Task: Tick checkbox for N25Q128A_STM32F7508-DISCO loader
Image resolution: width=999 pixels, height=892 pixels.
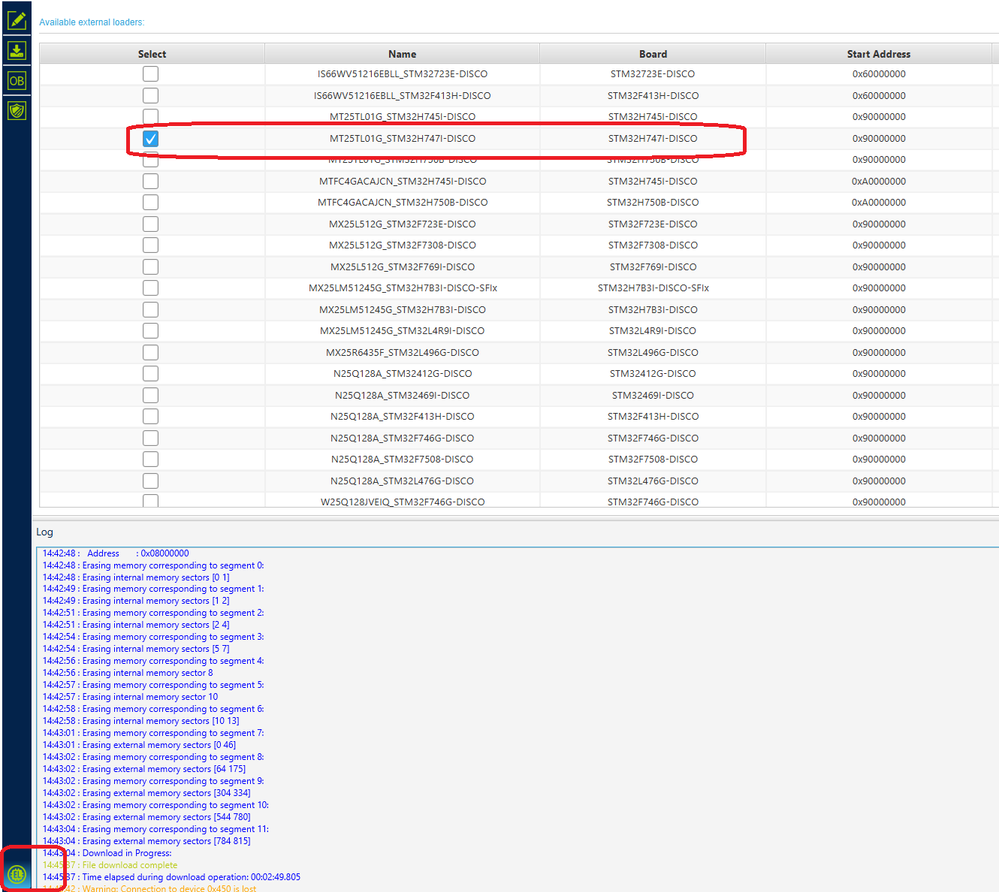Action: (150, 459)
